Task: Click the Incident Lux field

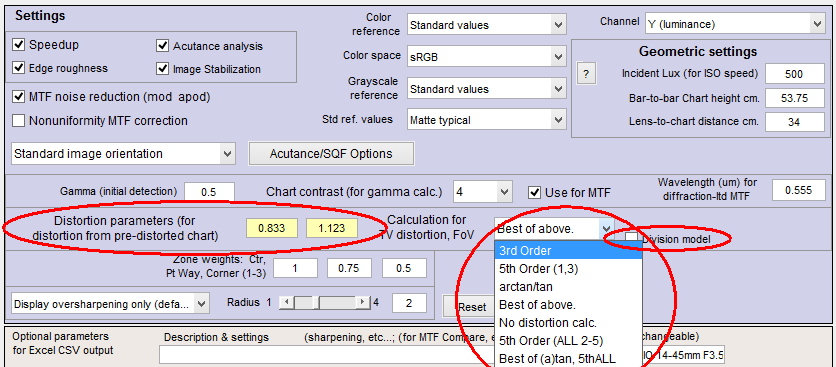Action: 794,74
